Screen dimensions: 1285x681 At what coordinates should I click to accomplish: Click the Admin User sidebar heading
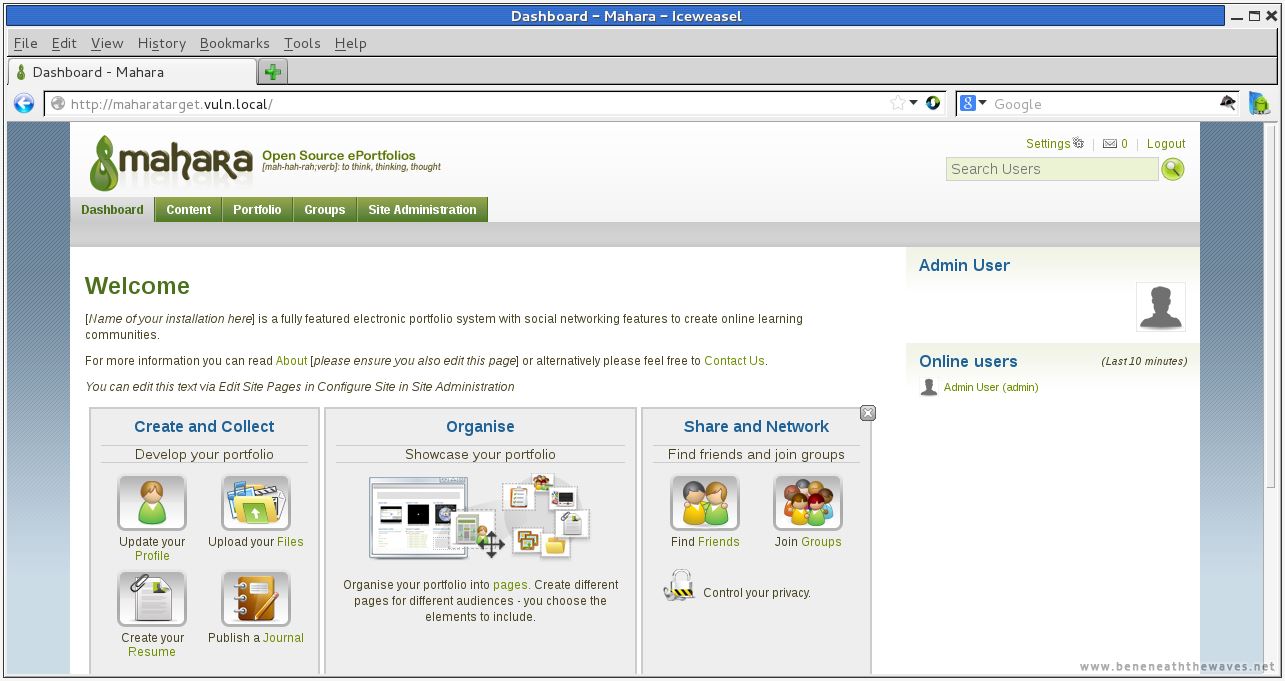point(964,265)
